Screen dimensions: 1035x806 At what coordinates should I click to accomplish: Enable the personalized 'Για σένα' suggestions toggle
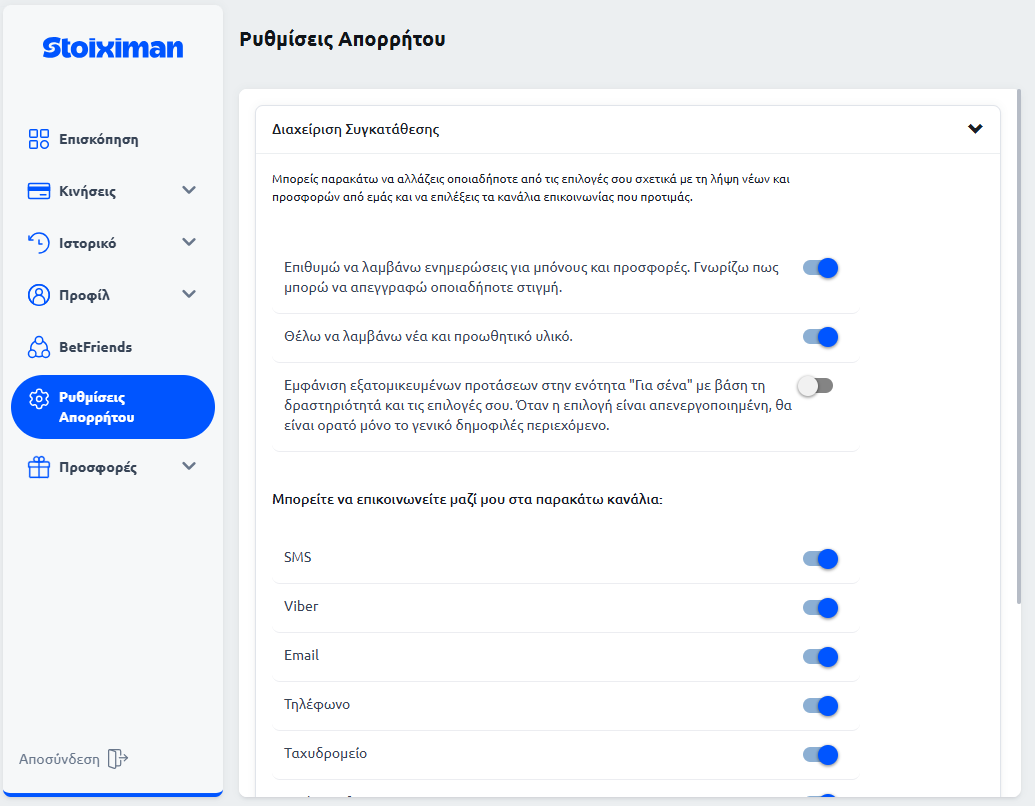pos(814,383)
